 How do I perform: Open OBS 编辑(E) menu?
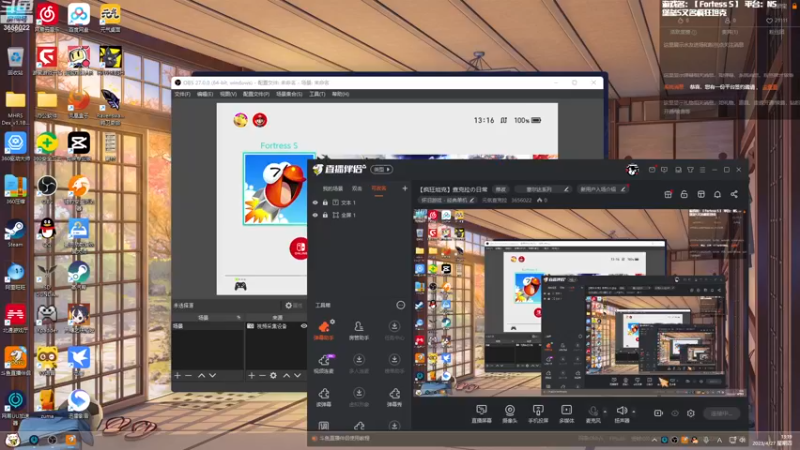pyautogui.click(x=205, y=94)
